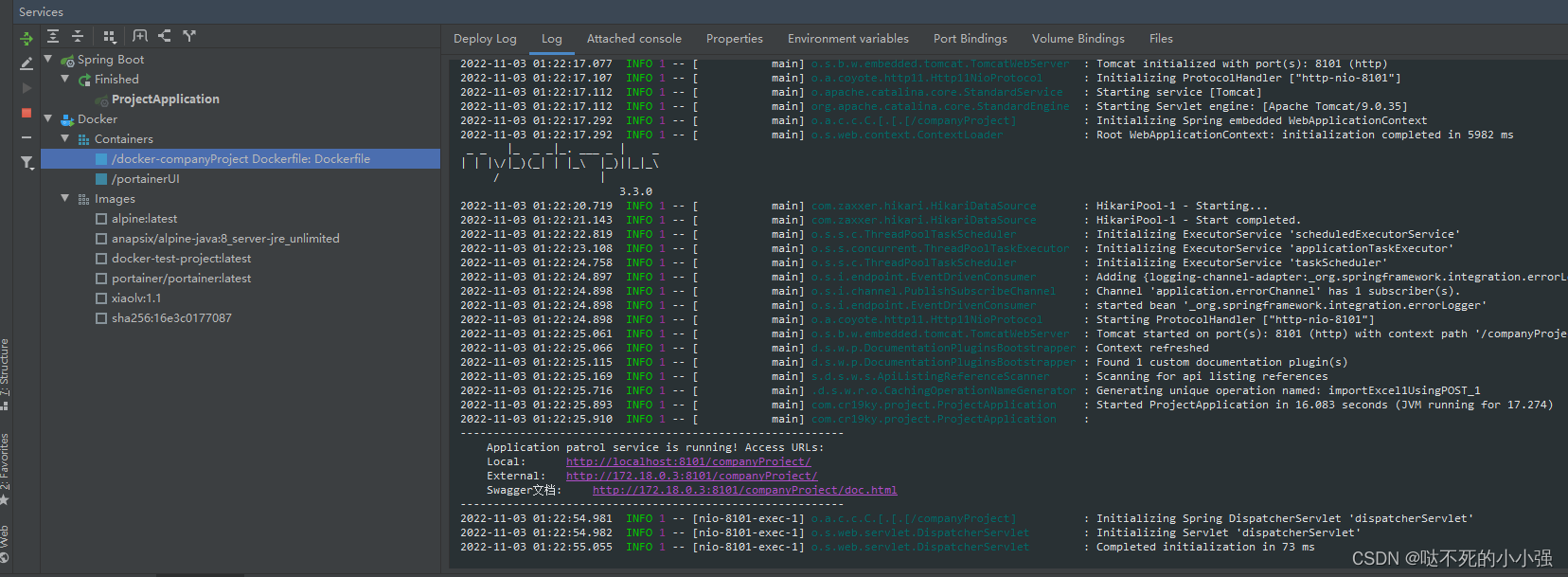Click the pencil Edit Configuration icon
This screenshot has height=577, width=1568.
[x=27, y=63]
